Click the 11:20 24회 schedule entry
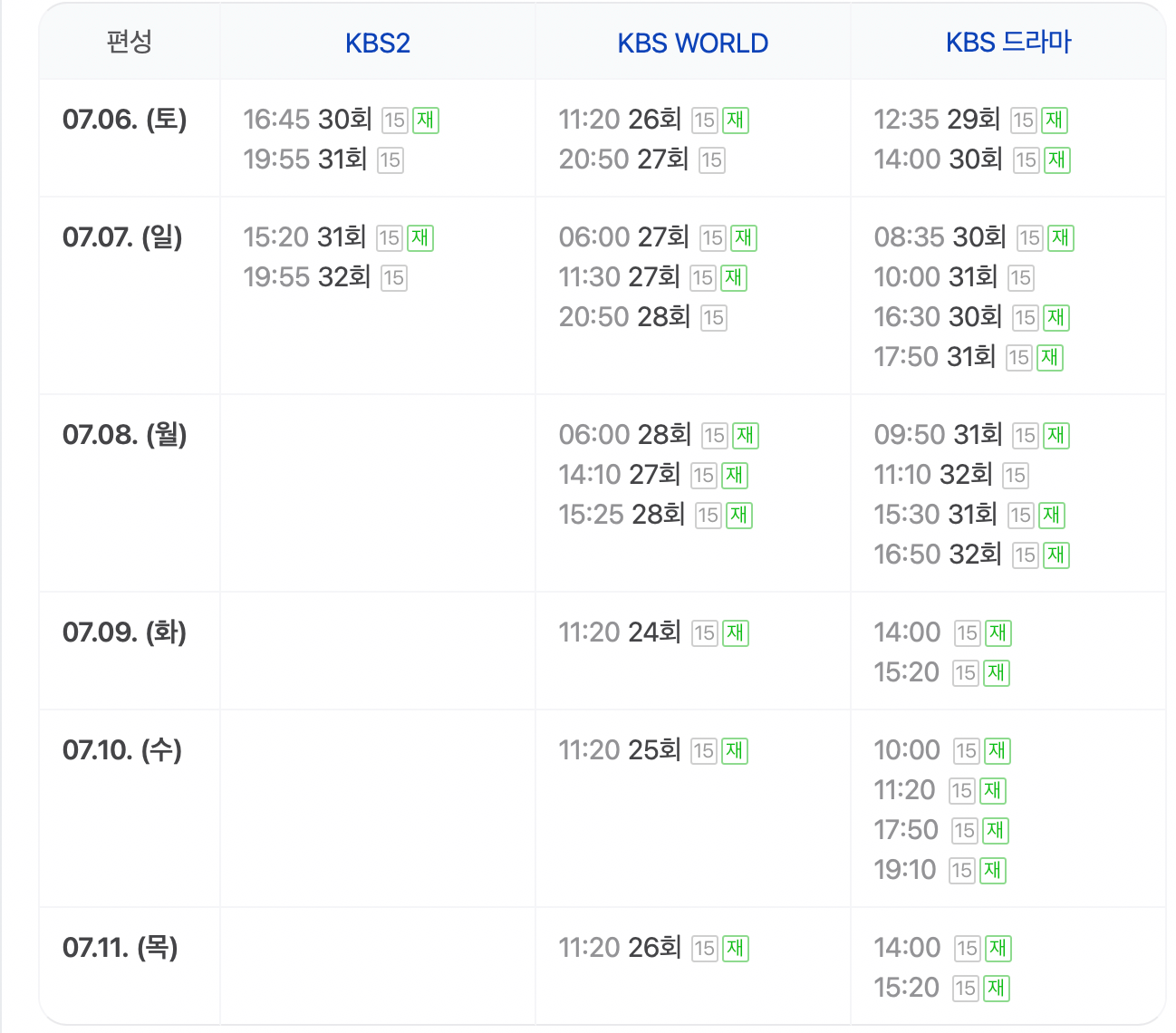The height and width of the screenshot is (1033, 1176). (621, 632)
